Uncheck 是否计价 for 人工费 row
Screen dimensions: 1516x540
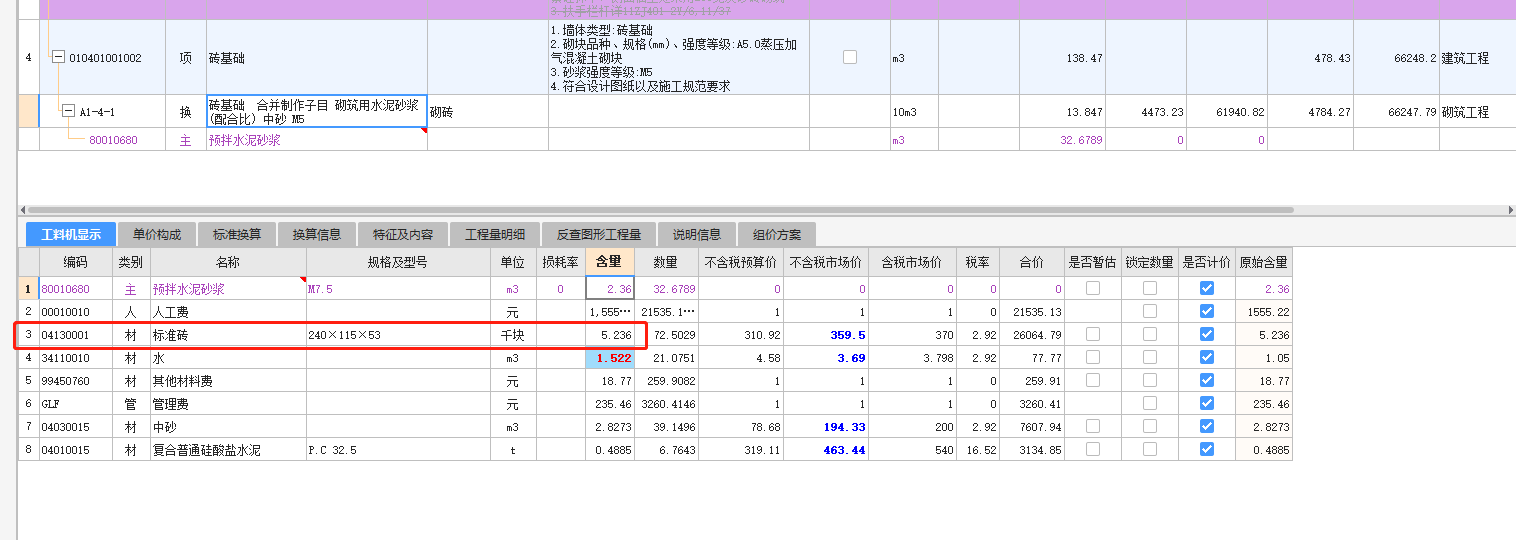(x=1207, y=311)
